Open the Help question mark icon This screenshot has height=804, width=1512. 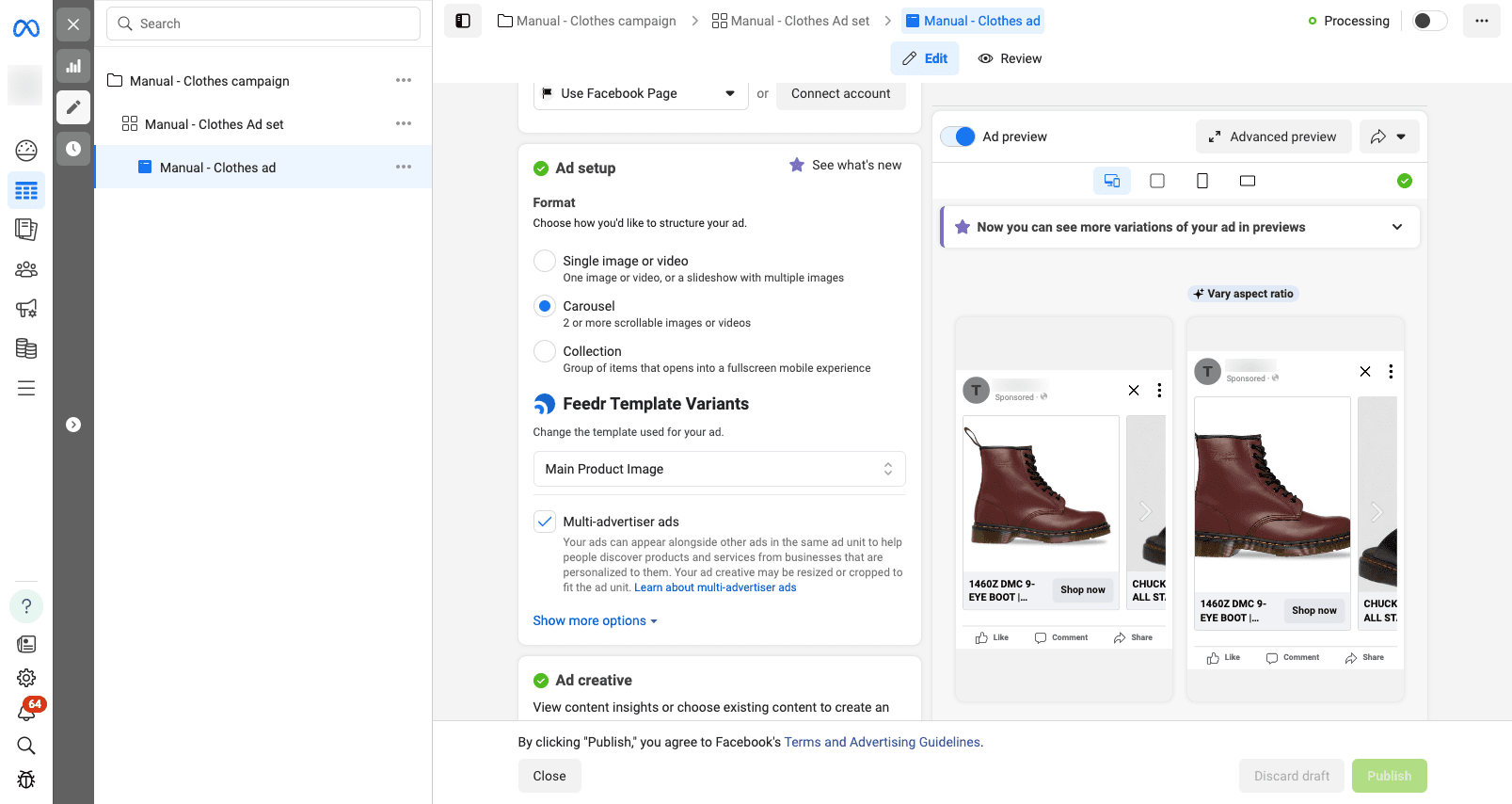[26, 606]
